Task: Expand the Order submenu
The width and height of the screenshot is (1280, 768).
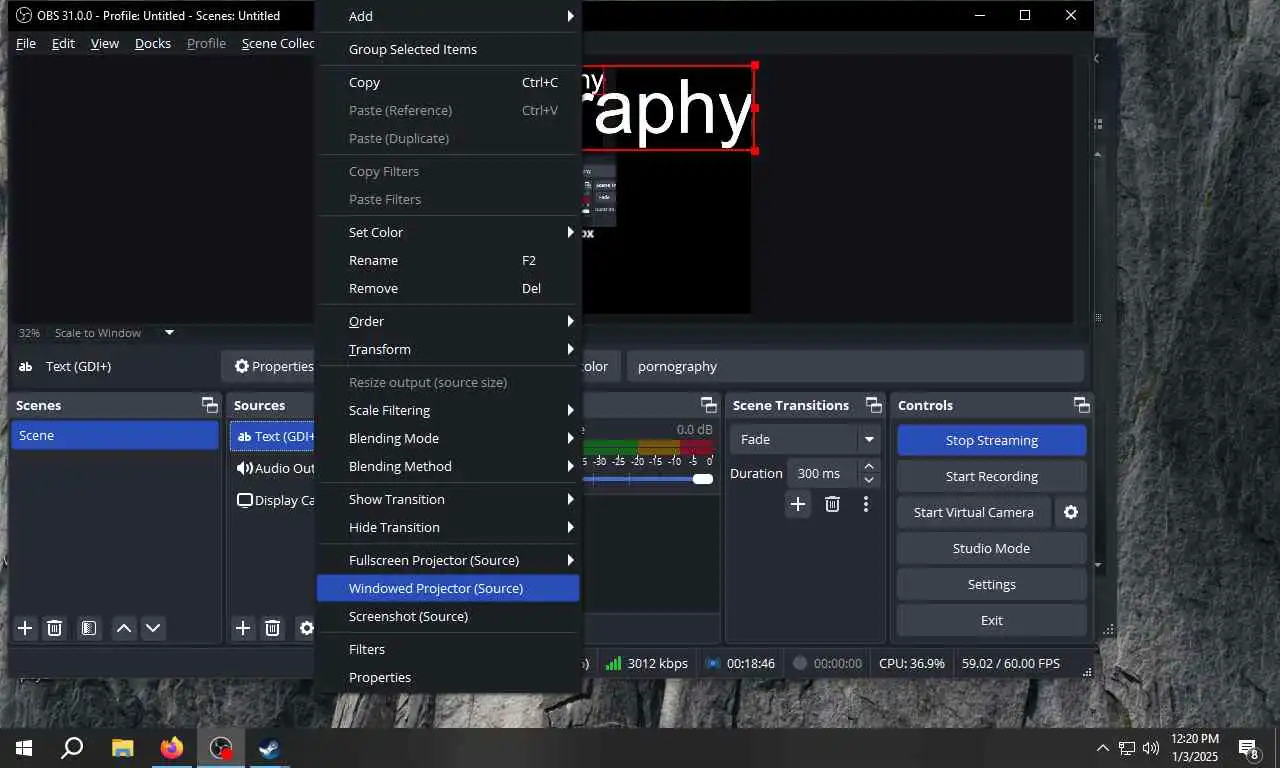Action: tap(448, 321)
